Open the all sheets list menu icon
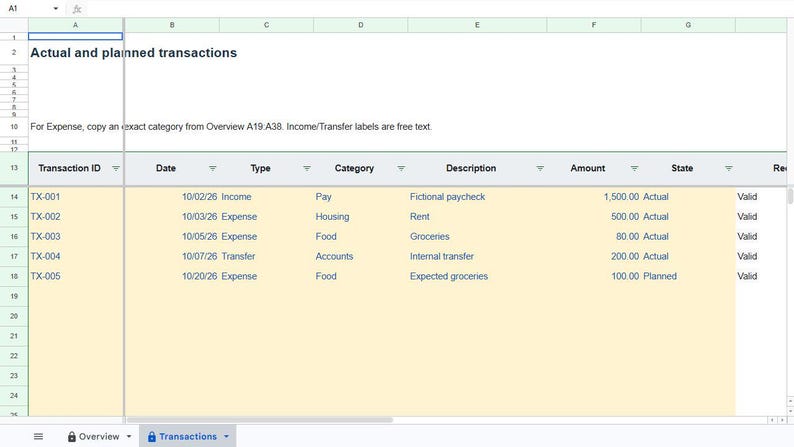The height and width of the screenshot is (447, 794). click(38, 436)
